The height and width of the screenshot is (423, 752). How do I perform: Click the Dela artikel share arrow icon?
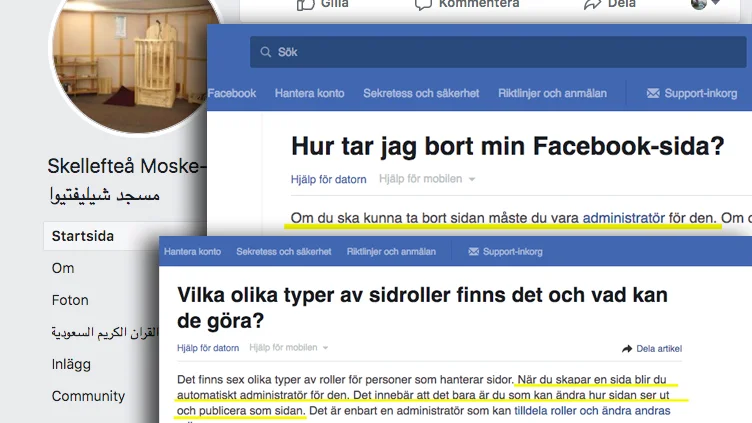click(x=627, y=349)
